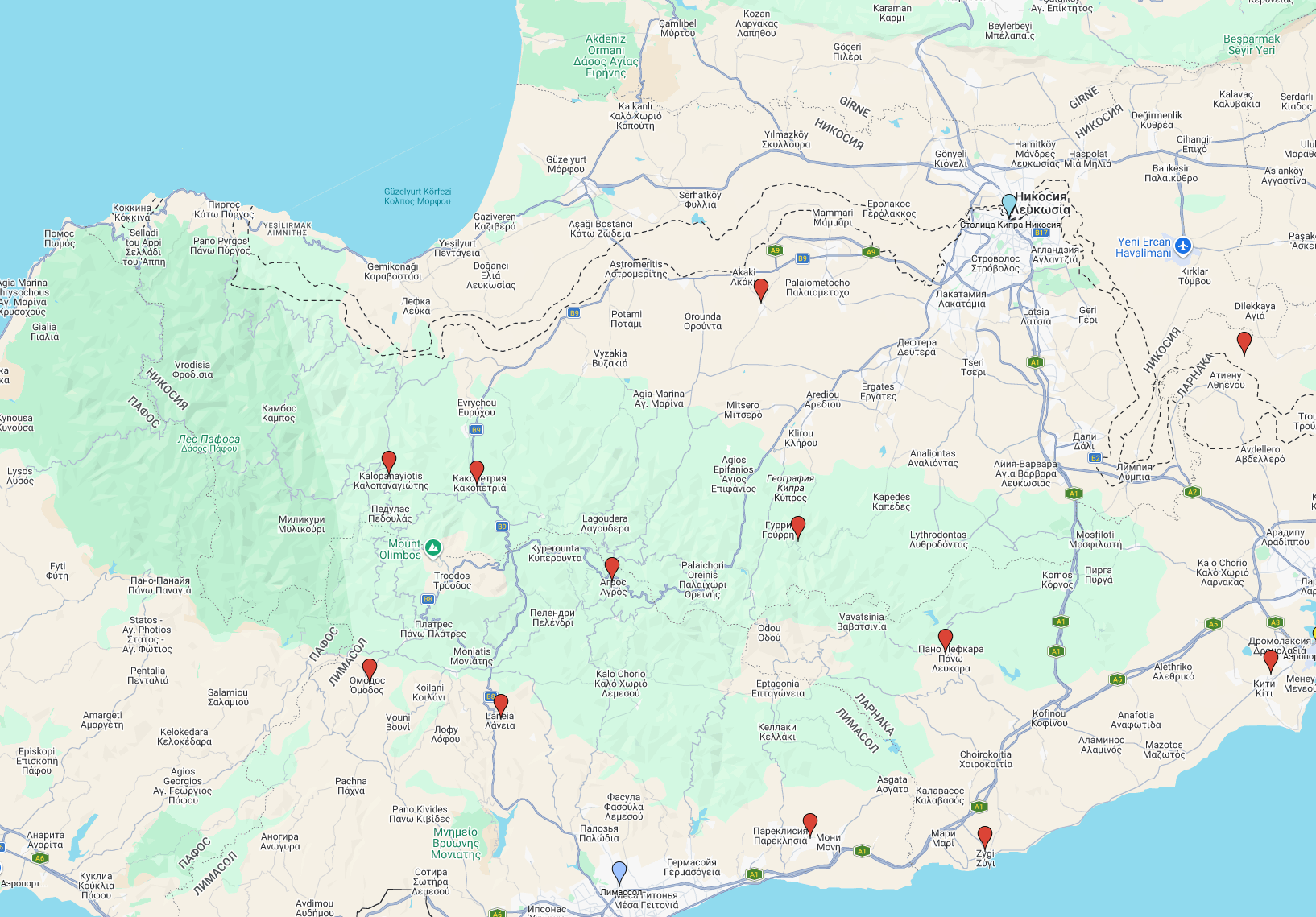
Task: Open the Akdeniz Ormanı forest label
Action: click(606, 56)
